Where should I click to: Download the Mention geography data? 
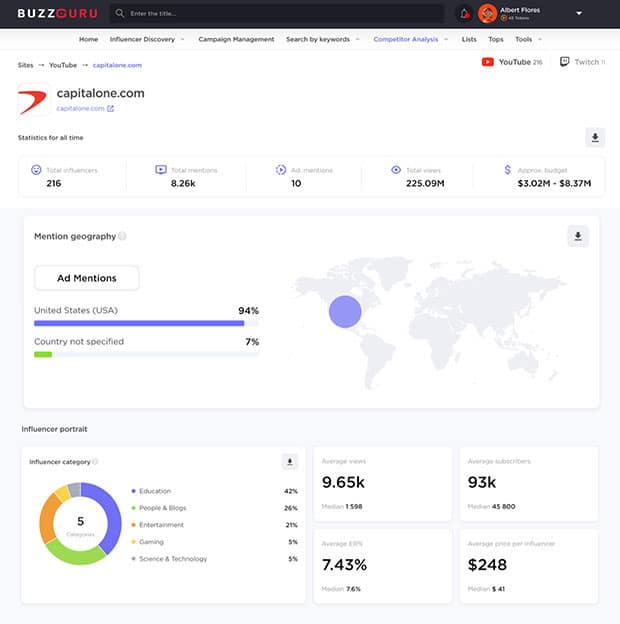click(578, 236)
